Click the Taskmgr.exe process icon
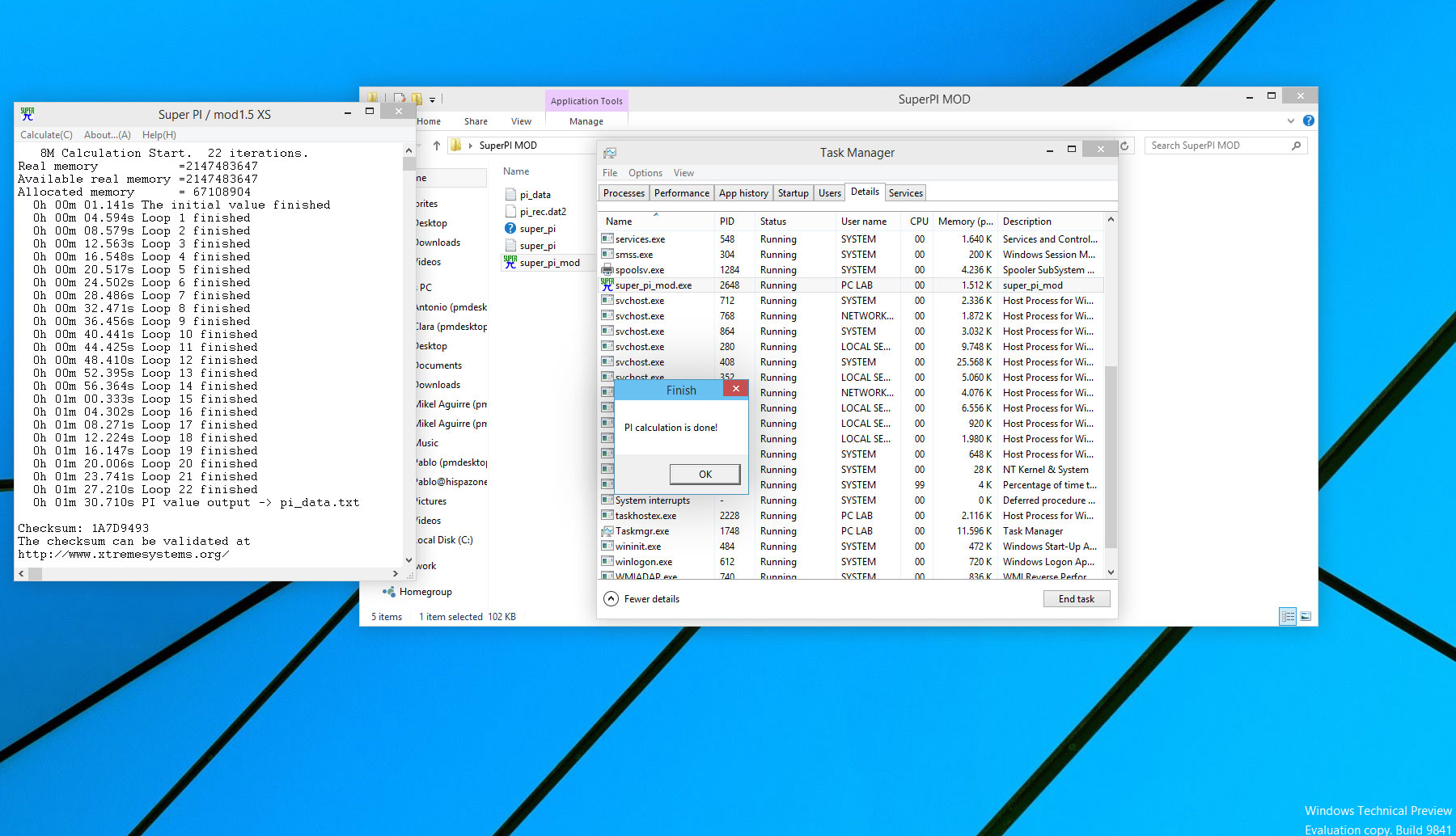1456x836 pixels. 607,531
